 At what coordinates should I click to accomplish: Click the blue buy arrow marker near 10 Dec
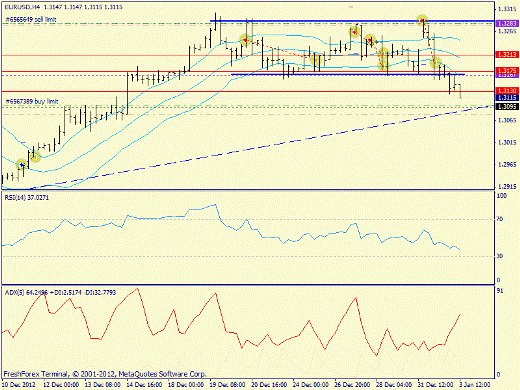click(22, 164)
